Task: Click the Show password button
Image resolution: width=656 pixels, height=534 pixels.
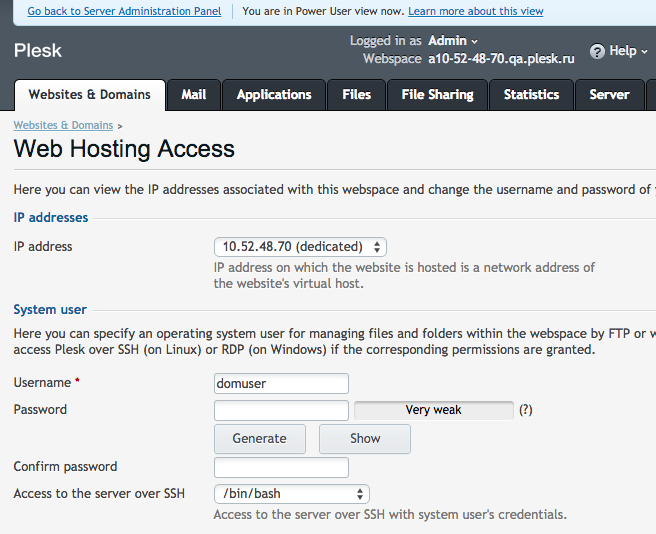Action: pos(365,439)
